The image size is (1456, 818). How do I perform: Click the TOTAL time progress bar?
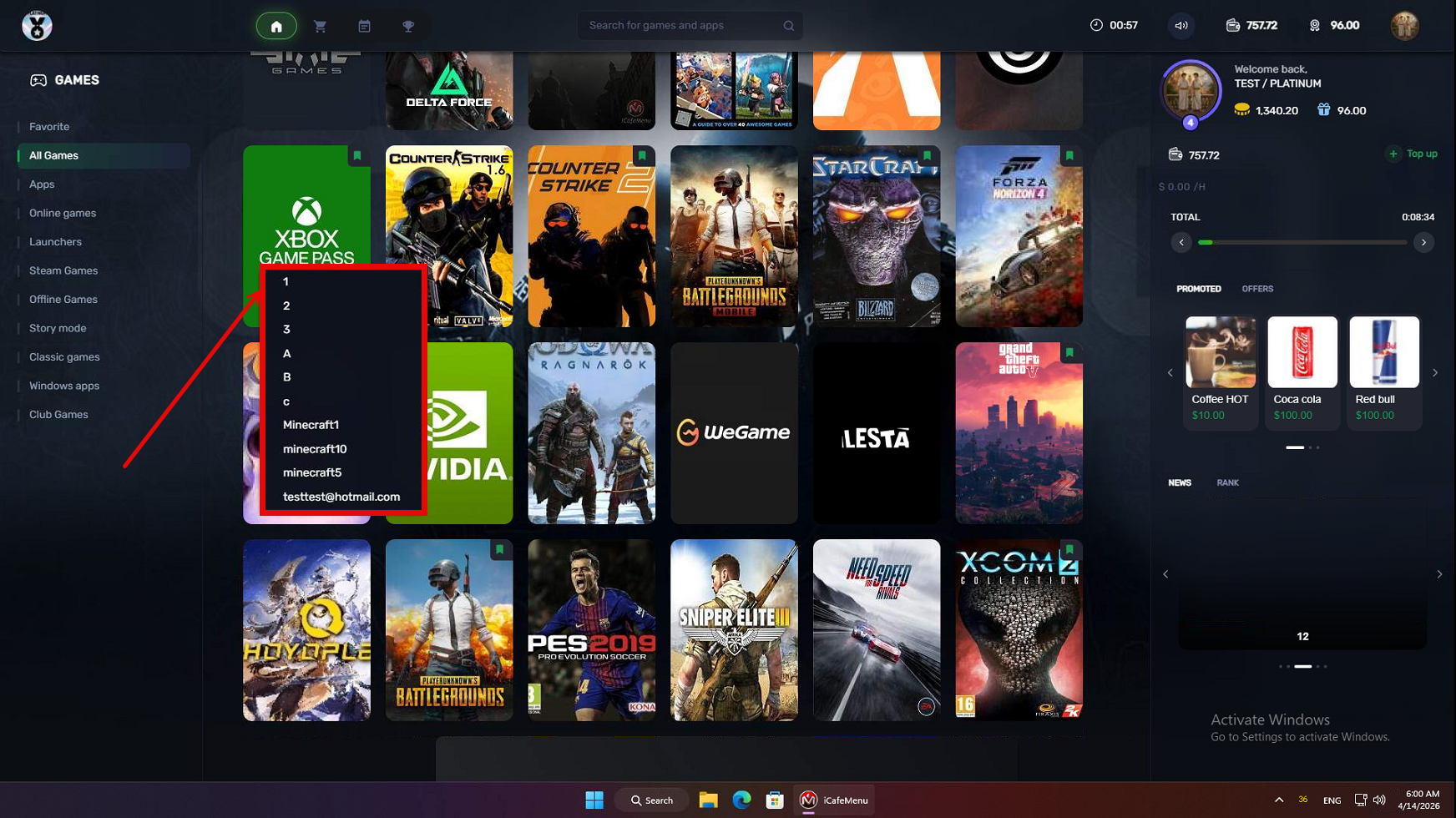pyautogui.click(x=1302, y=243)
